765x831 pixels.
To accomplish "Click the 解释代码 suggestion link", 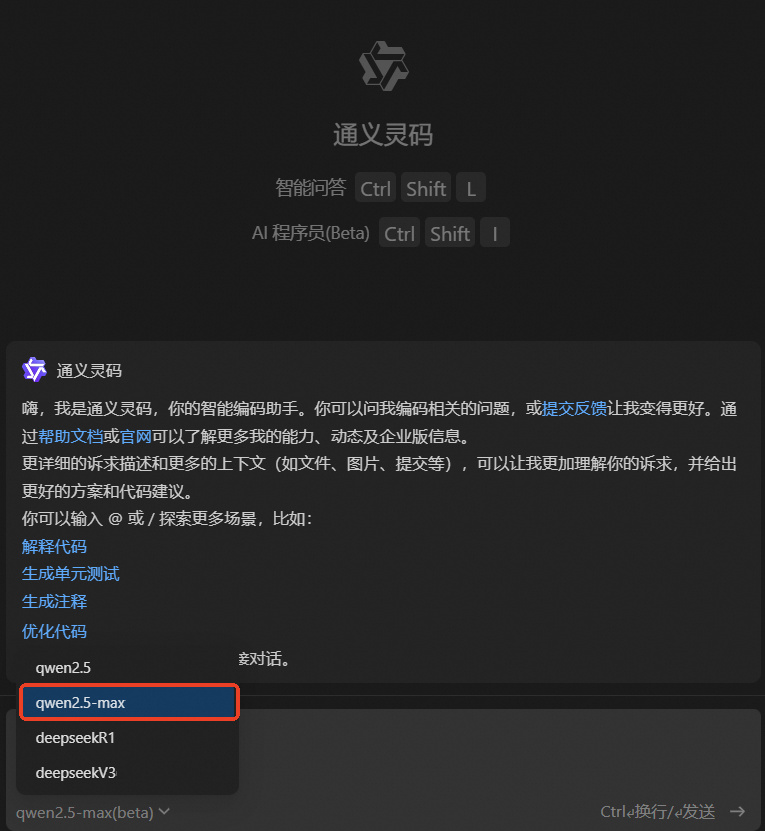I will 54,546.
